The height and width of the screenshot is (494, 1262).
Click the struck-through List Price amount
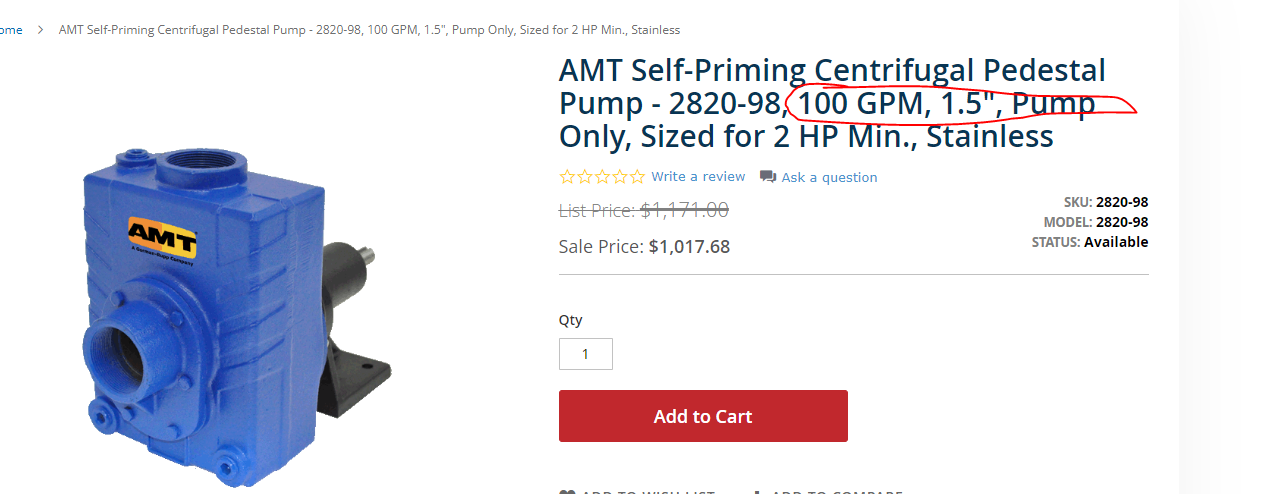684,210
